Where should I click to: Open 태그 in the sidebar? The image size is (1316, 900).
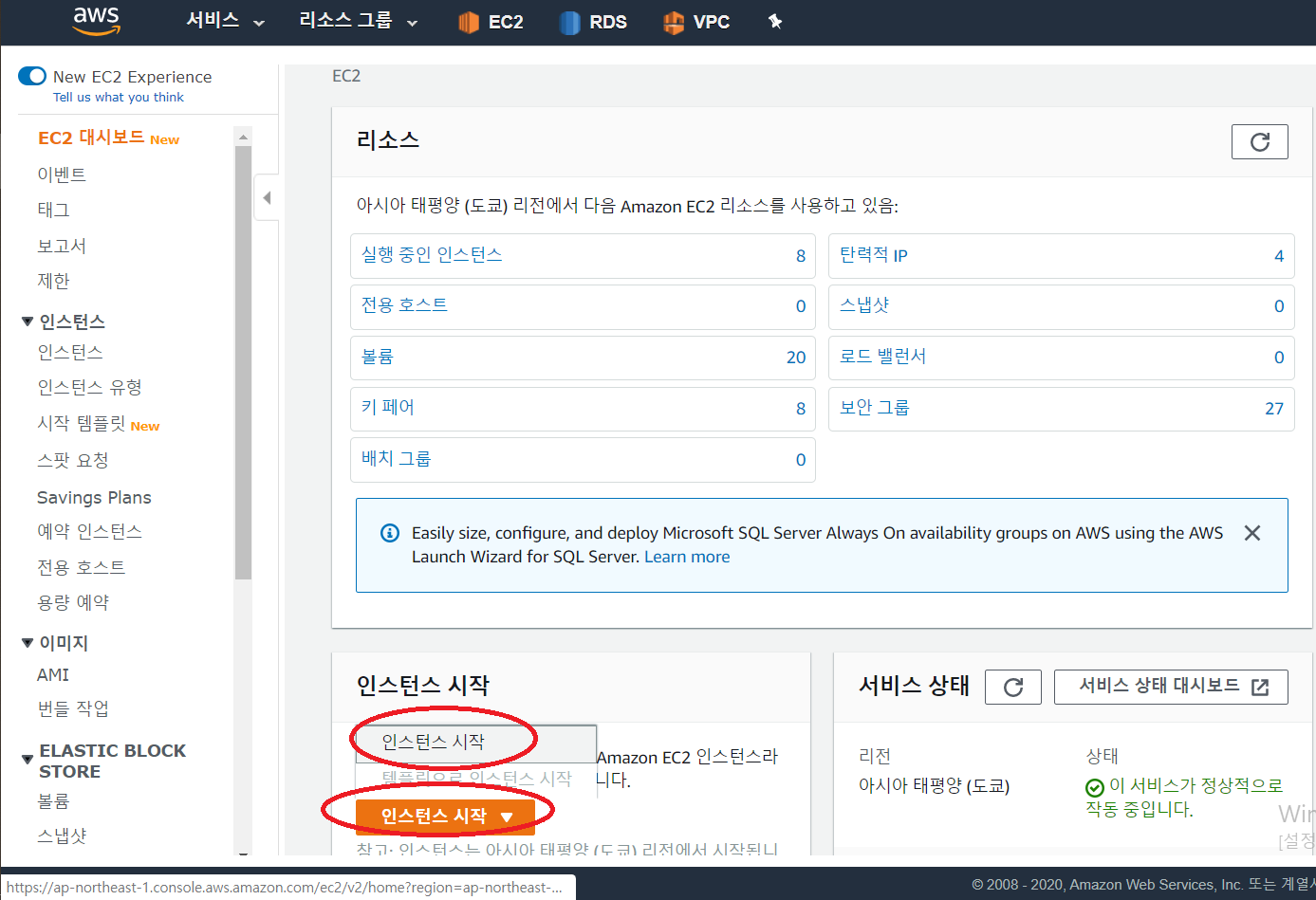pyautogui.click(x=53, y=210)
